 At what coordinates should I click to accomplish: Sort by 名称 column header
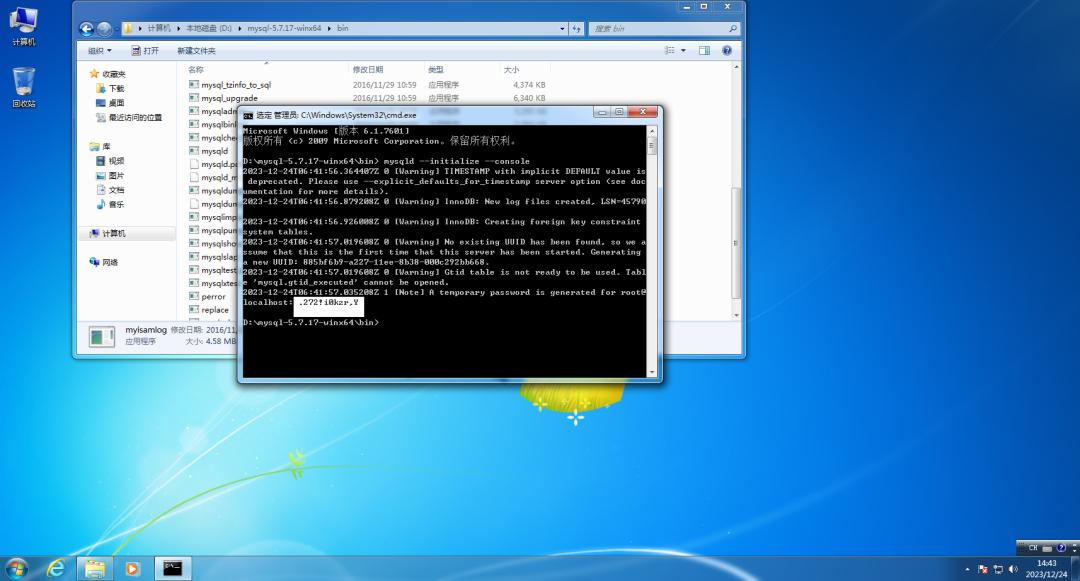tap(196, 70)
